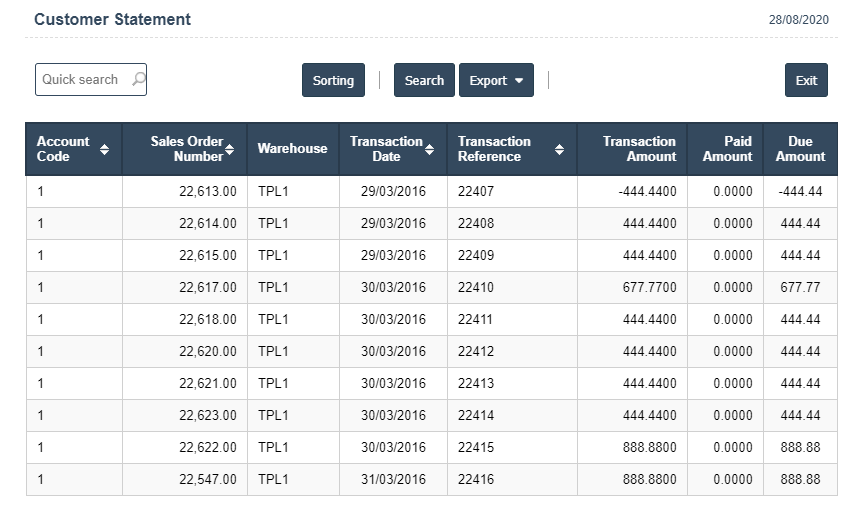Click the -444.44 due amount cell
This screenshot has width=856, height=509.
tap(799, 192)
